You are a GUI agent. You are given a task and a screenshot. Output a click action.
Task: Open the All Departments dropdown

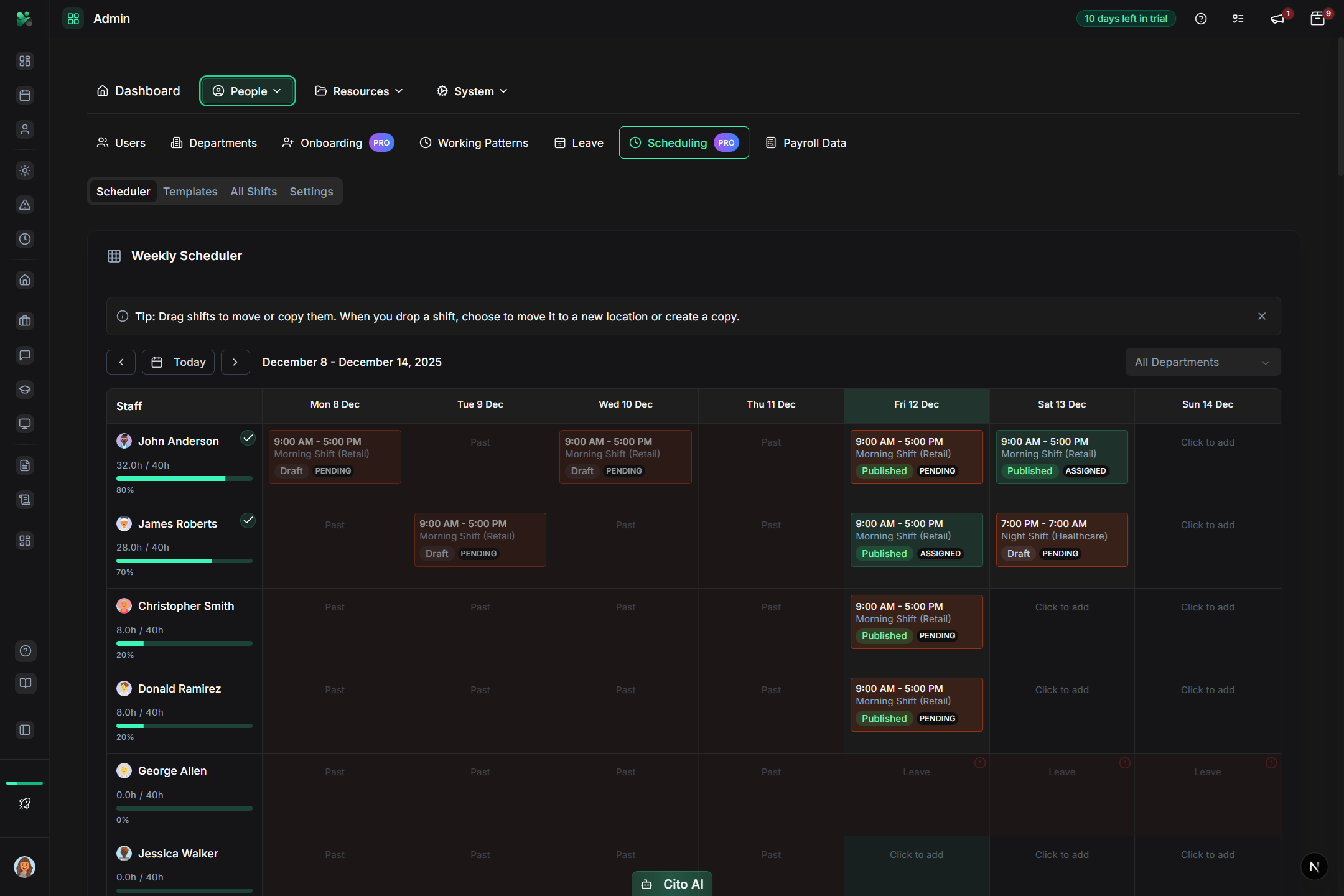click(x=1202, y=362)
